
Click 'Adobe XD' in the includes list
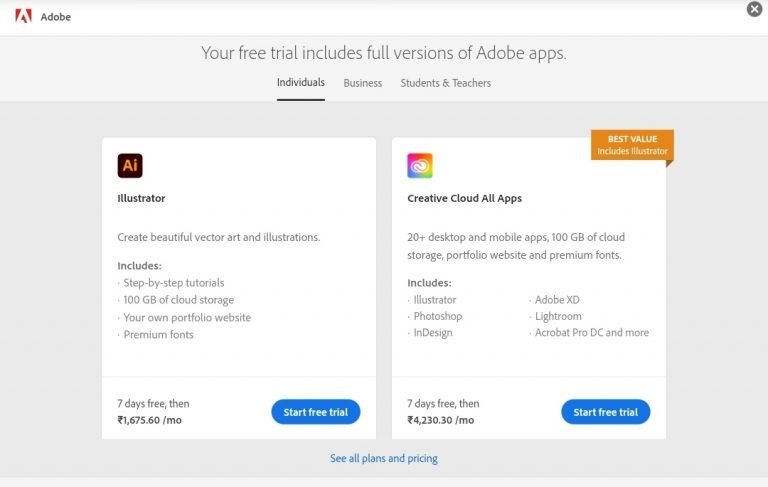(x=557, y=300)
